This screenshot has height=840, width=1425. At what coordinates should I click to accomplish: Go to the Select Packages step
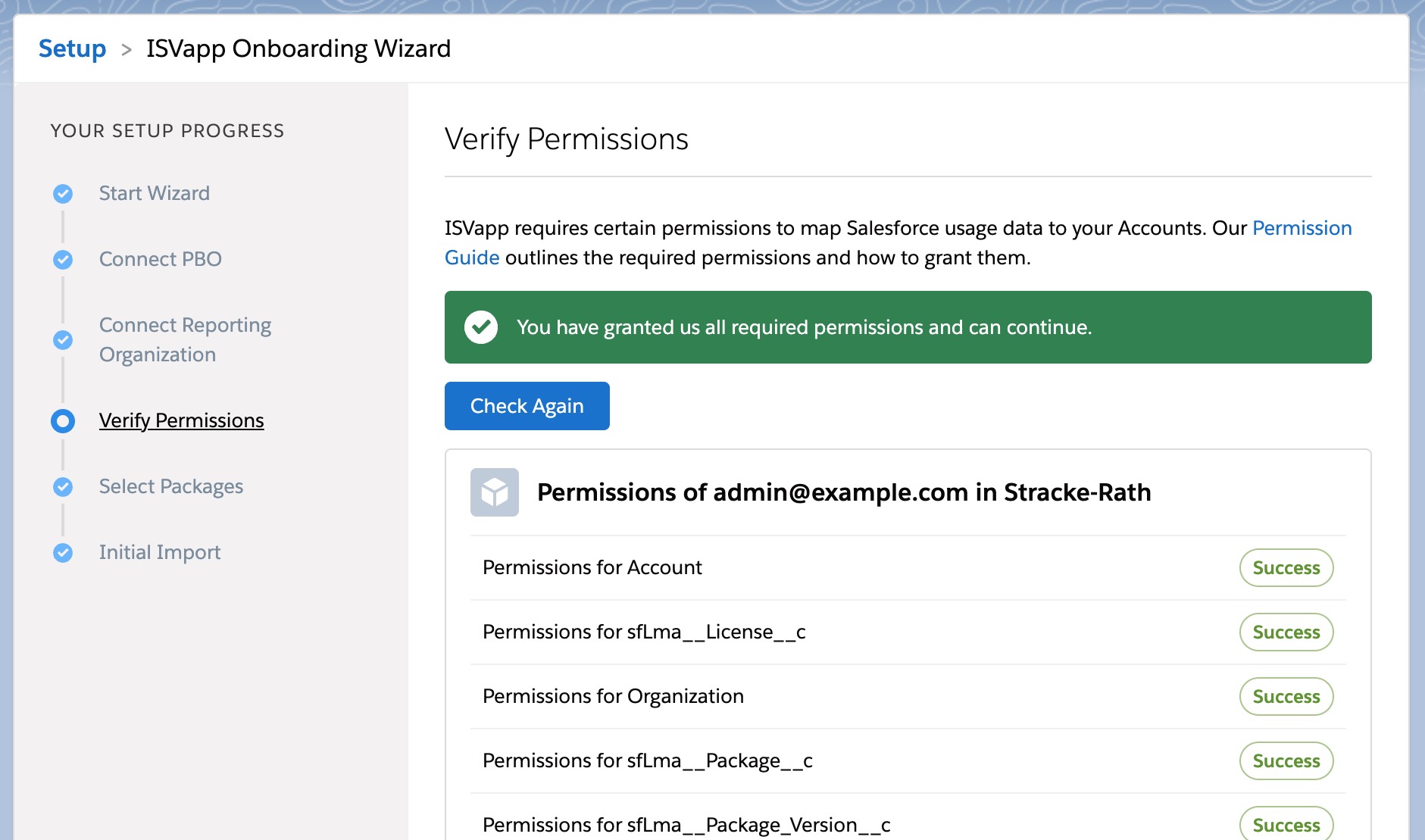click(171, 486)
